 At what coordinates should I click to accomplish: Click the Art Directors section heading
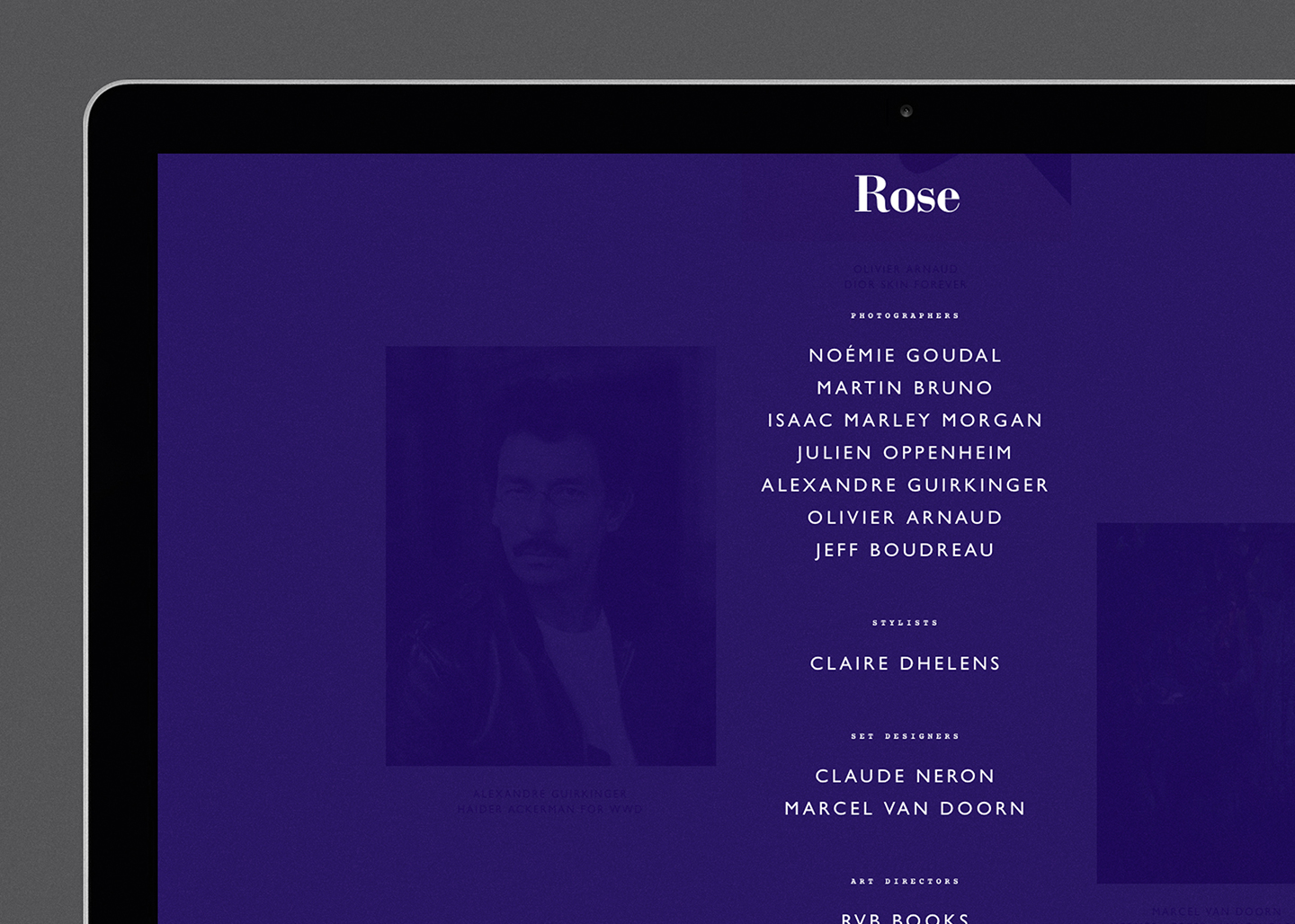click(x=905, y=882)
